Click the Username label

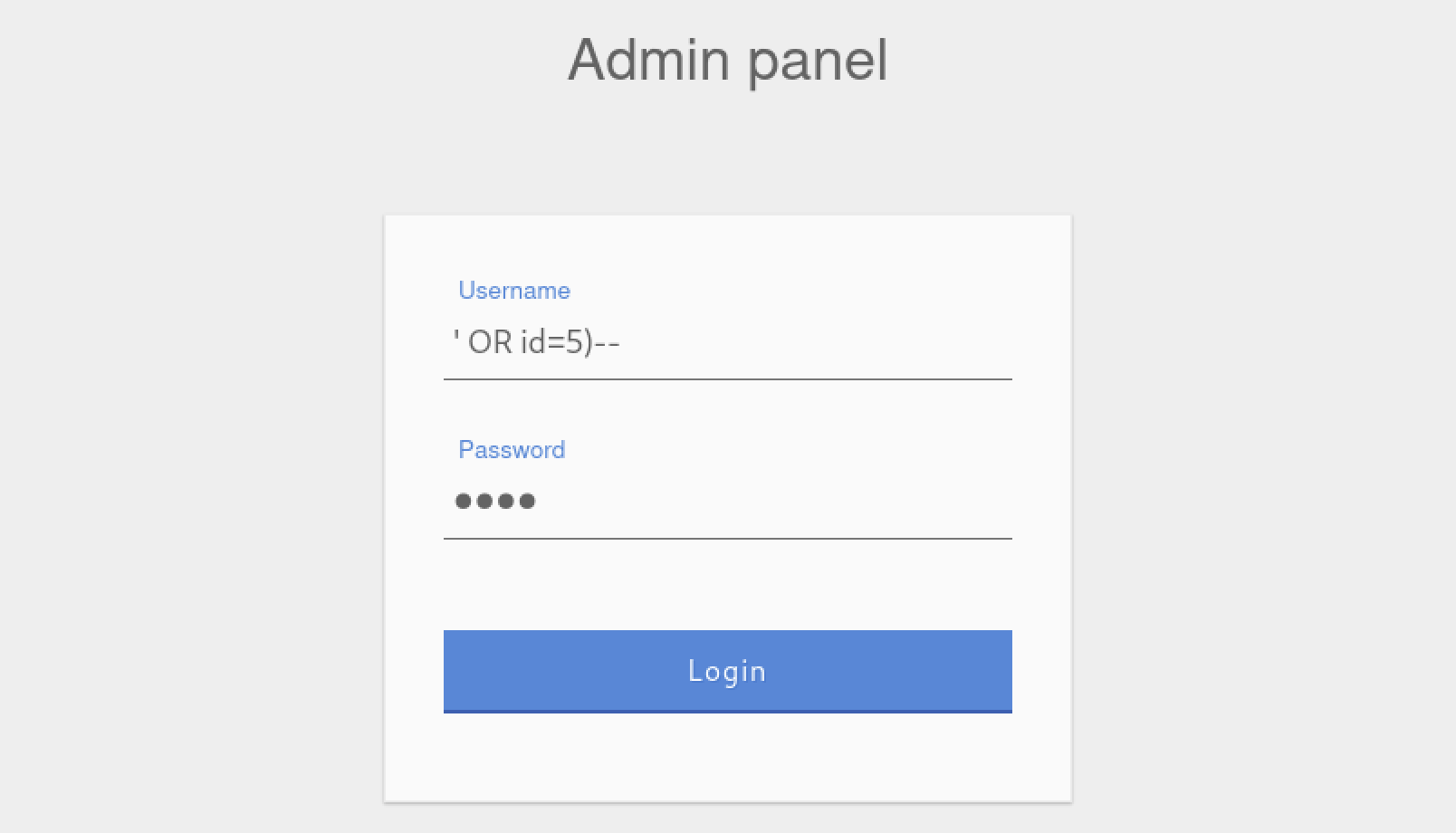[513, 291]
